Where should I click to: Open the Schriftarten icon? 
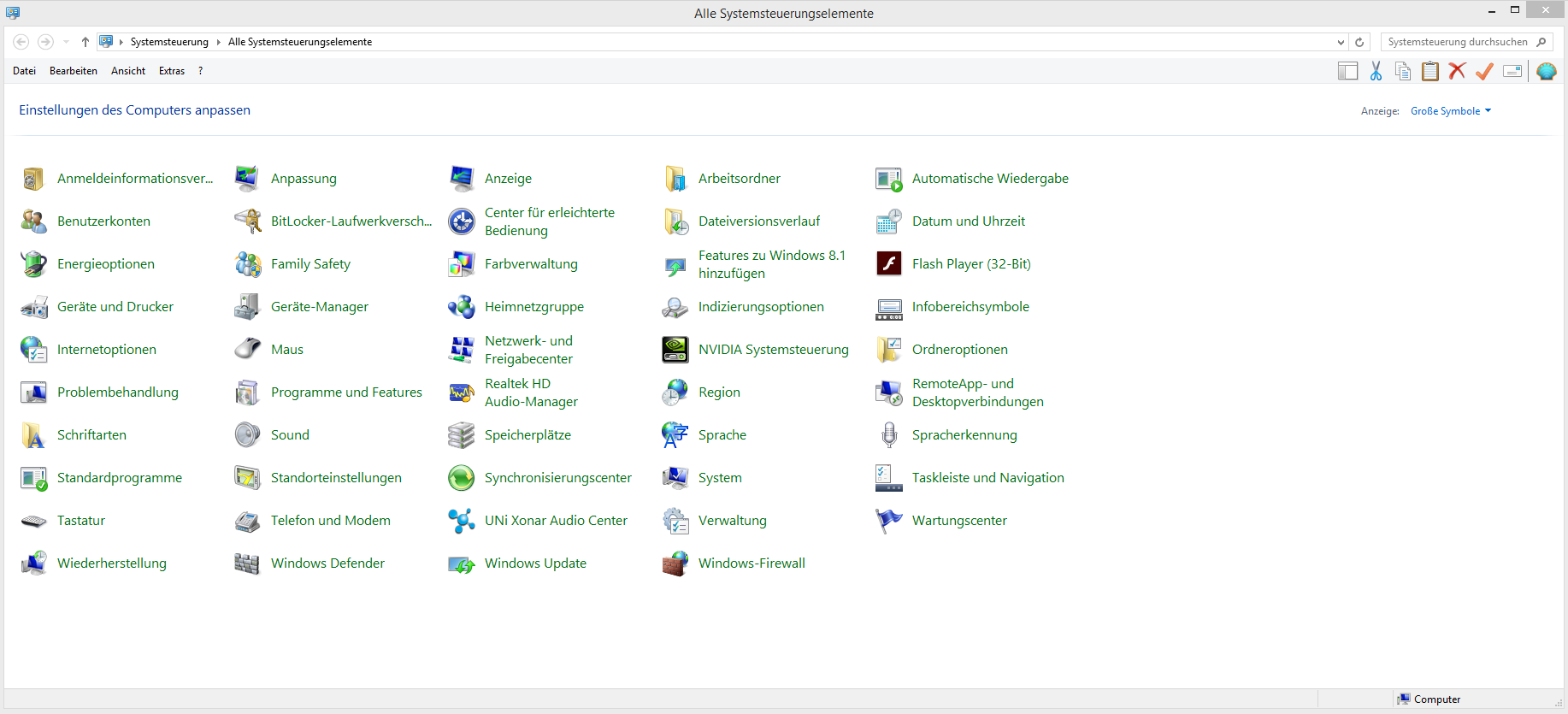coord(33,435)
